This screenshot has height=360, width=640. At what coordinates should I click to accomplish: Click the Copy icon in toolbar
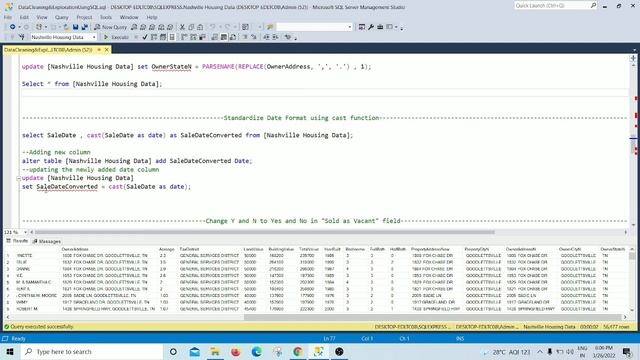point(191,27)
